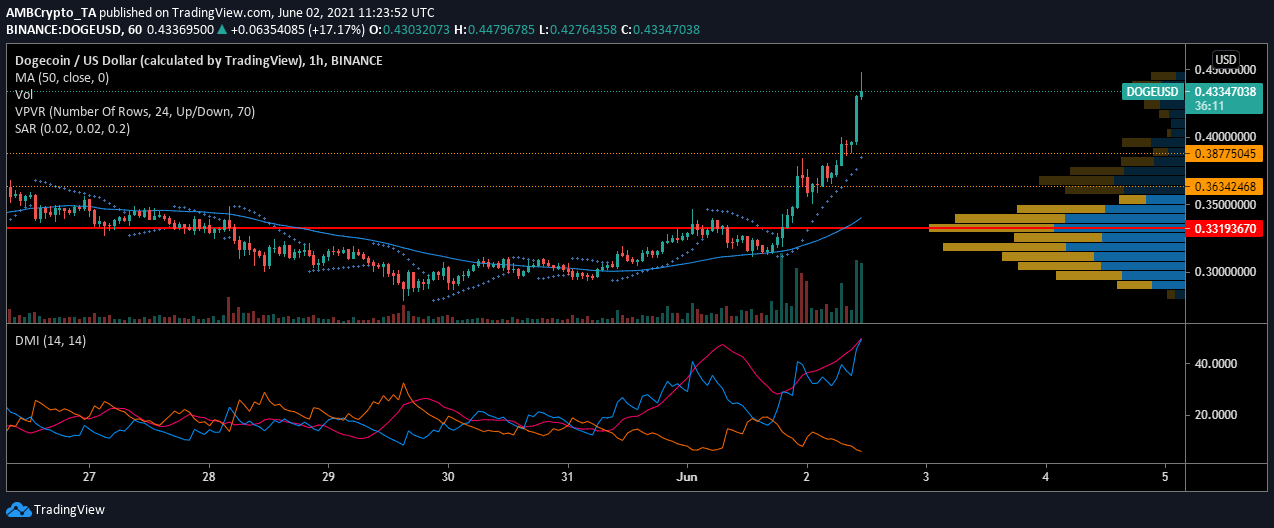Click the orange 0.36342468 price label
1274x528 pixels.
point(1224,187)
